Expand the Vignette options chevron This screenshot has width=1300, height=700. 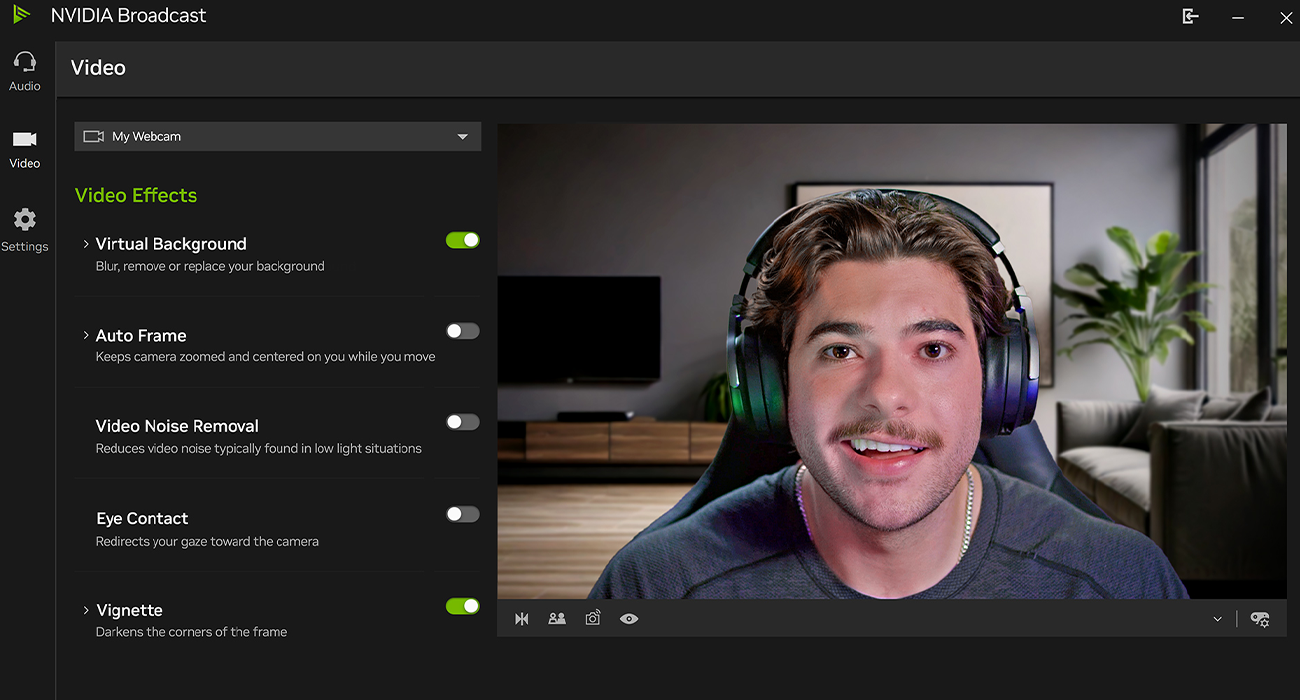pyautogui.click(x=86, y=610)
